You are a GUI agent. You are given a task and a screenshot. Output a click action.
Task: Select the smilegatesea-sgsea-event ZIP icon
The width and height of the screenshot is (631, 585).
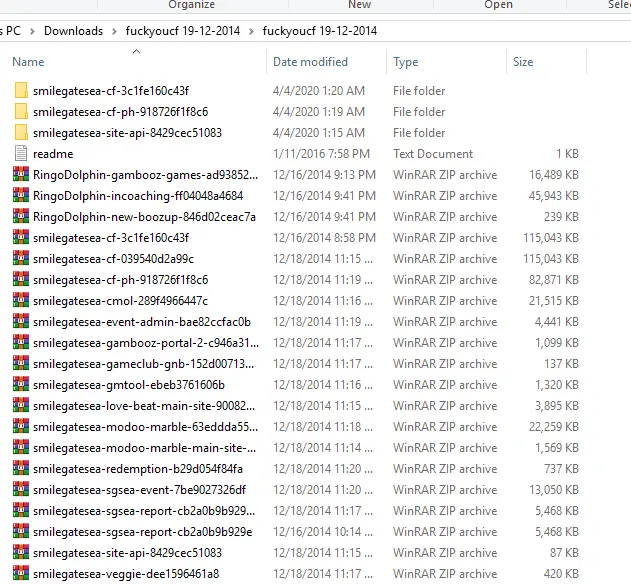(21, 489)
